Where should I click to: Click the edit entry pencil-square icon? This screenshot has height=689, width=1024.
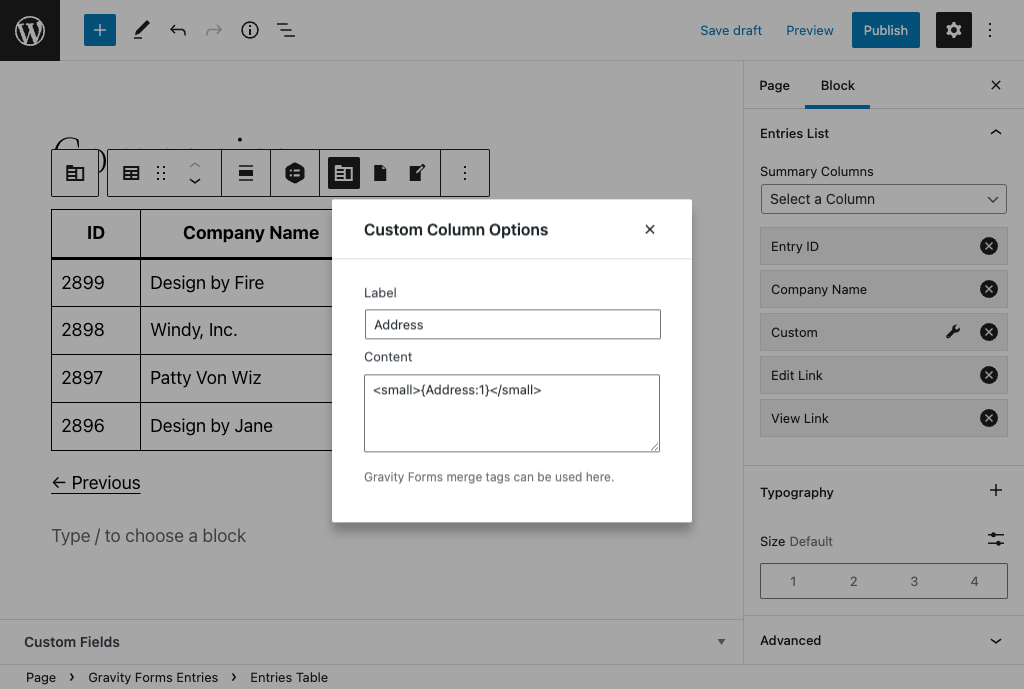tap(417, 173)
